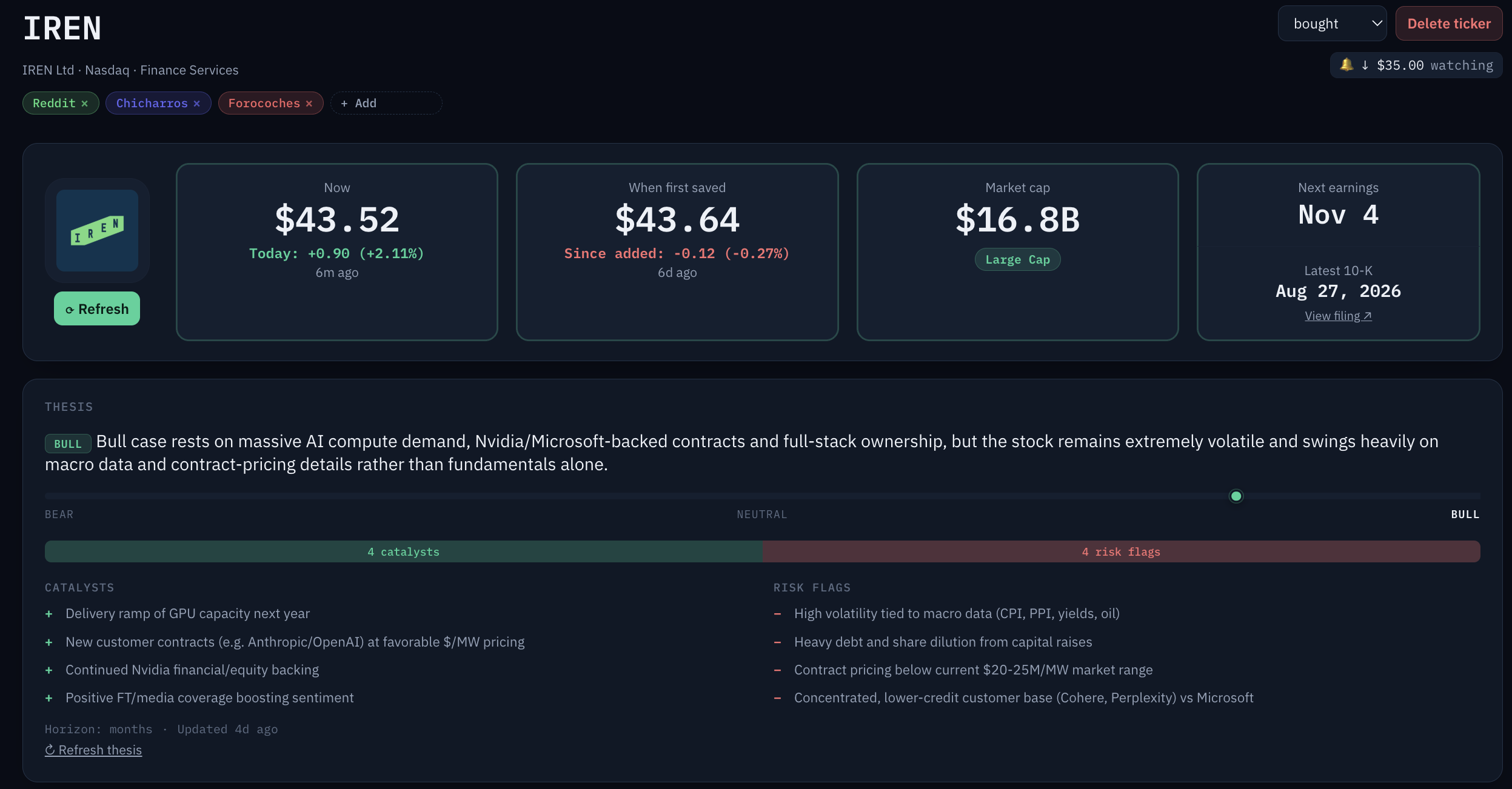
Task: Click the bell icon in price alert
Action: tap(1346, 65)
